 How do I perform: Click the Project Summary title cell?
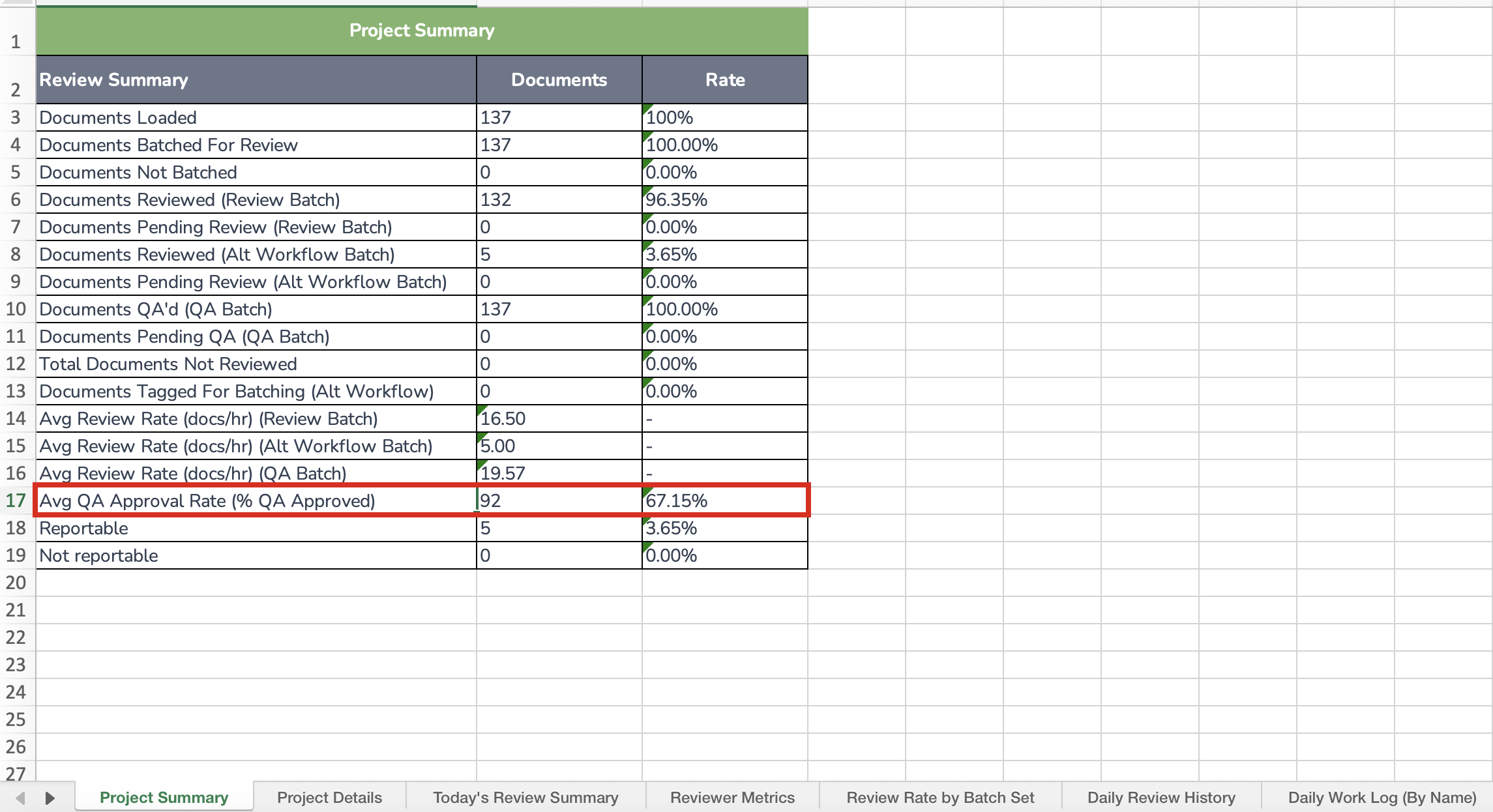421,31
